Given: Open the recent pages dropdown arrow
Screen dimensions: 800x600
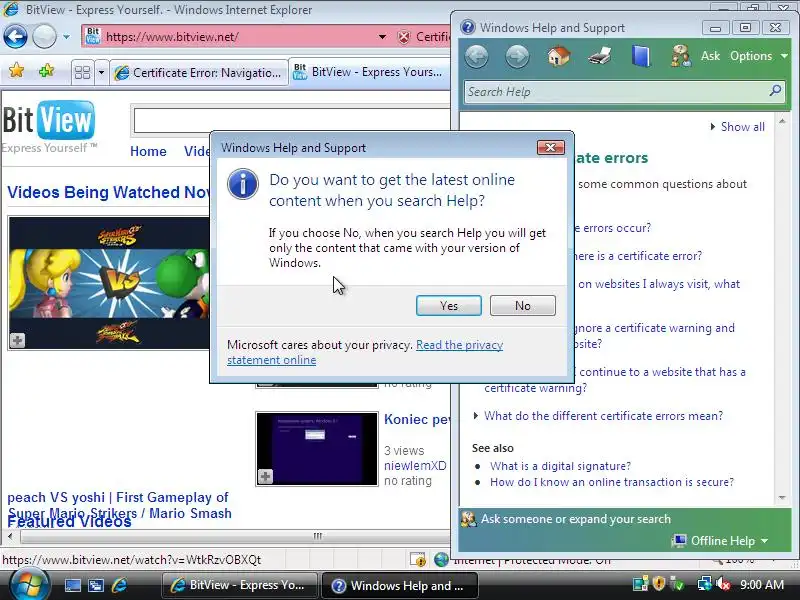Looking at the screenshot, I should pyautogui.click(x=66, y=37).
